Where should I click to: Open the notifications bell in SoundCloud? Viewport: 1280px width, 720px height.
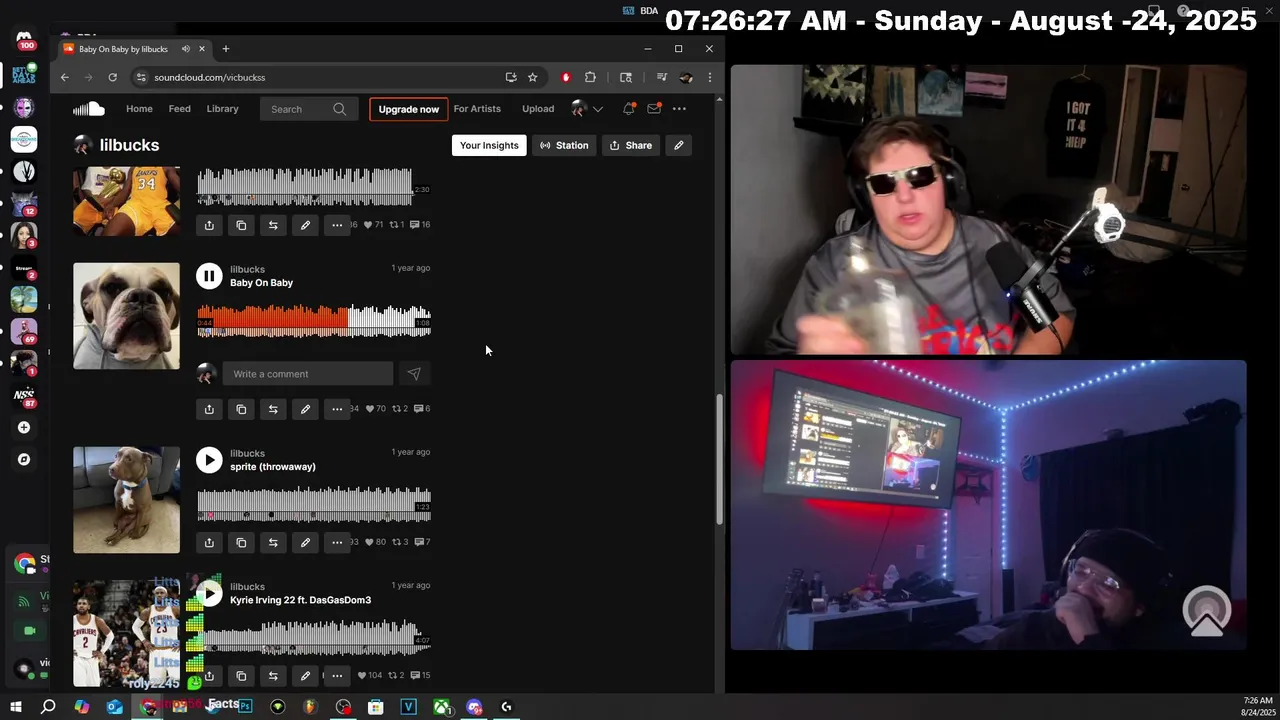click(629, 109)
